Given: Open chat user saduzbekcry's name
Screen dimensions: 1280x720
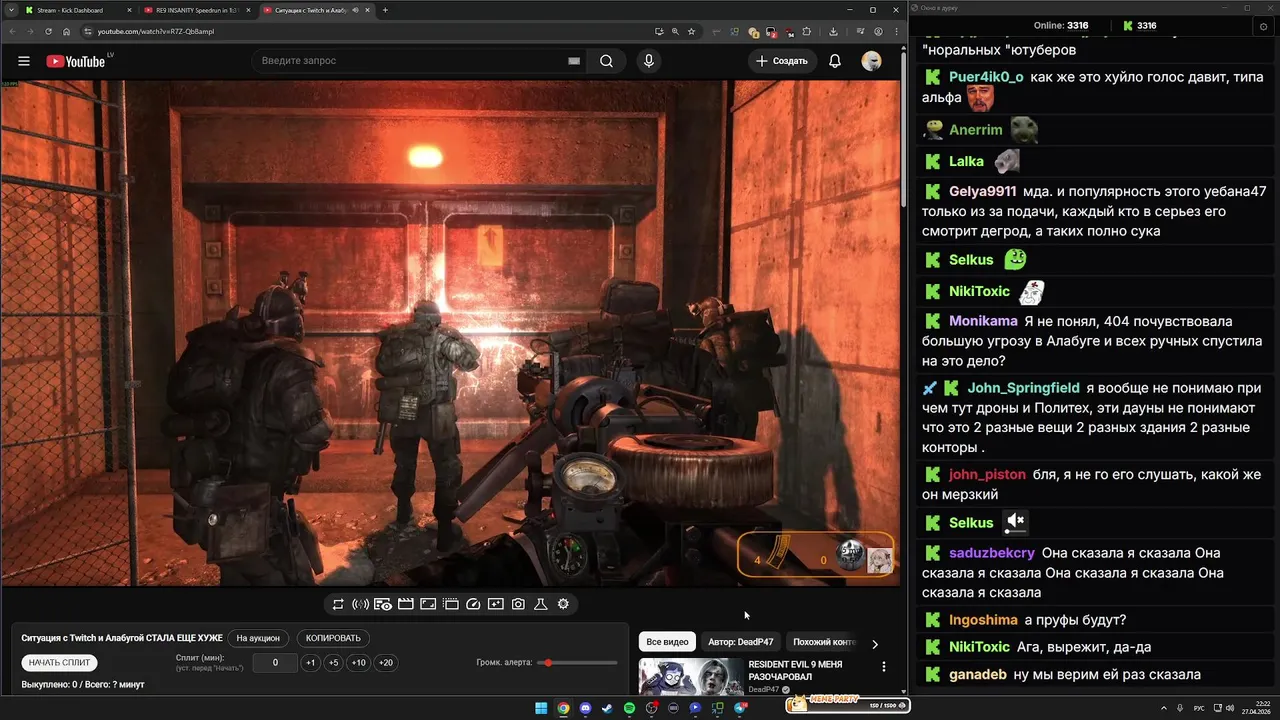Looking at the screenshot, I should point(992,552).
